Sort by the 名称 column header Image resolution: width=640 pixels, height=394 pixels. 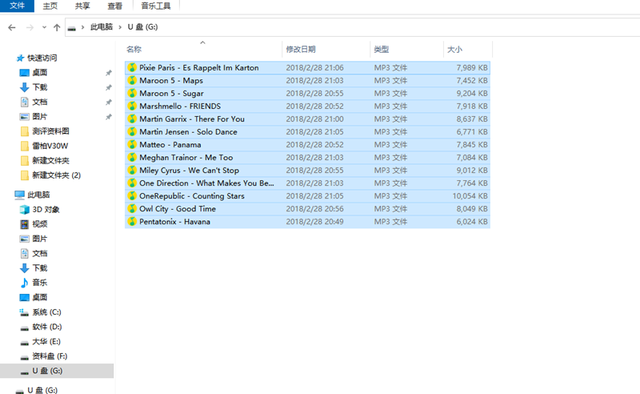pyautogui.click(x=134, y=49)
